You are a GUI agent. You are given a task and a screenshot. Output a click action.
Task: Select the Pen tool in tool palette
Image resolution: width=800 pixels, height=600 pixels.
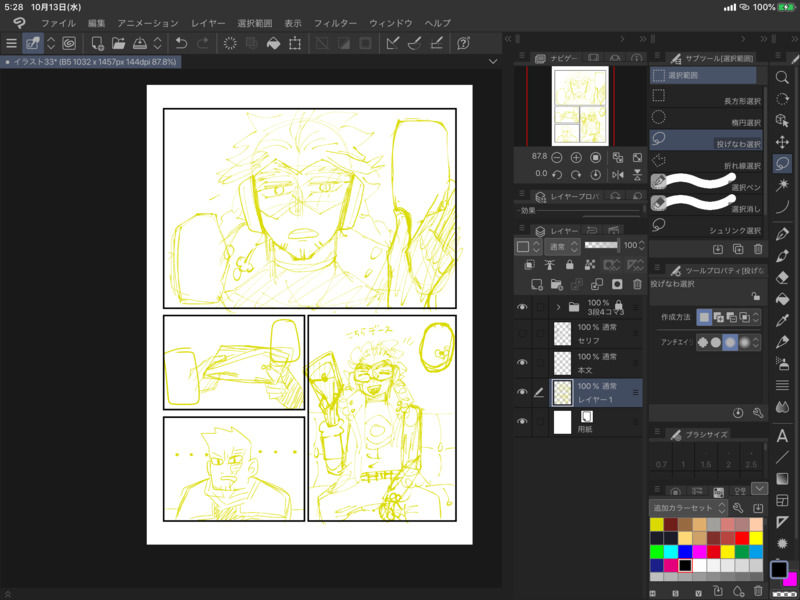tap(782, 234)
